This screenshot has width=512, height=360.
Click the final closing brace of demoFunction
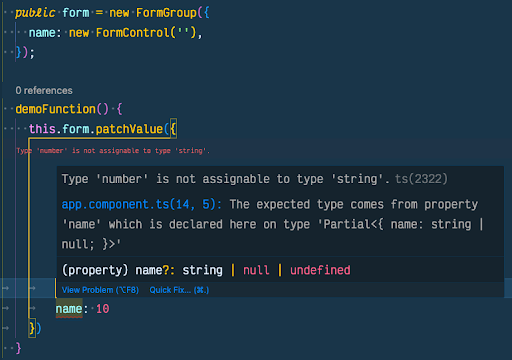(19, 348)
